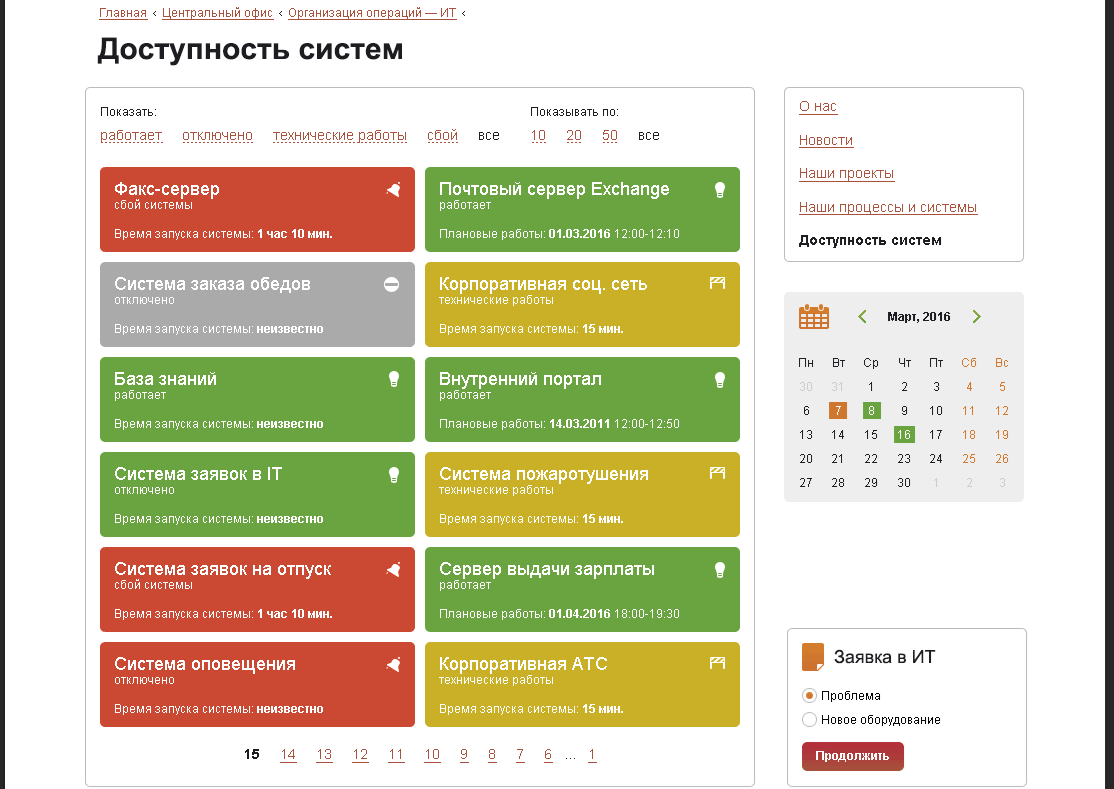Select the Проблема radio option
The height and width of the screenshot is (789, 1114).
pos(810,696)
